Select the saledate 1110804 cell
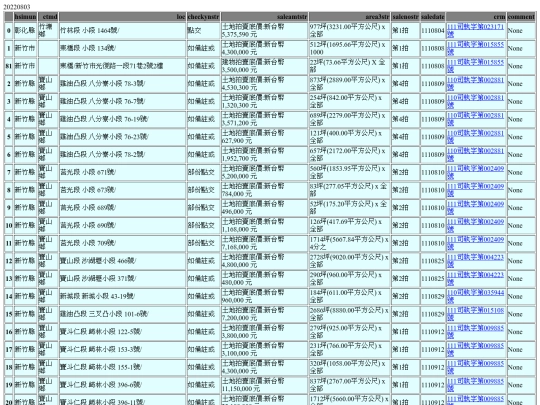Screen dimensions: 540x405 tap(433, 30)
